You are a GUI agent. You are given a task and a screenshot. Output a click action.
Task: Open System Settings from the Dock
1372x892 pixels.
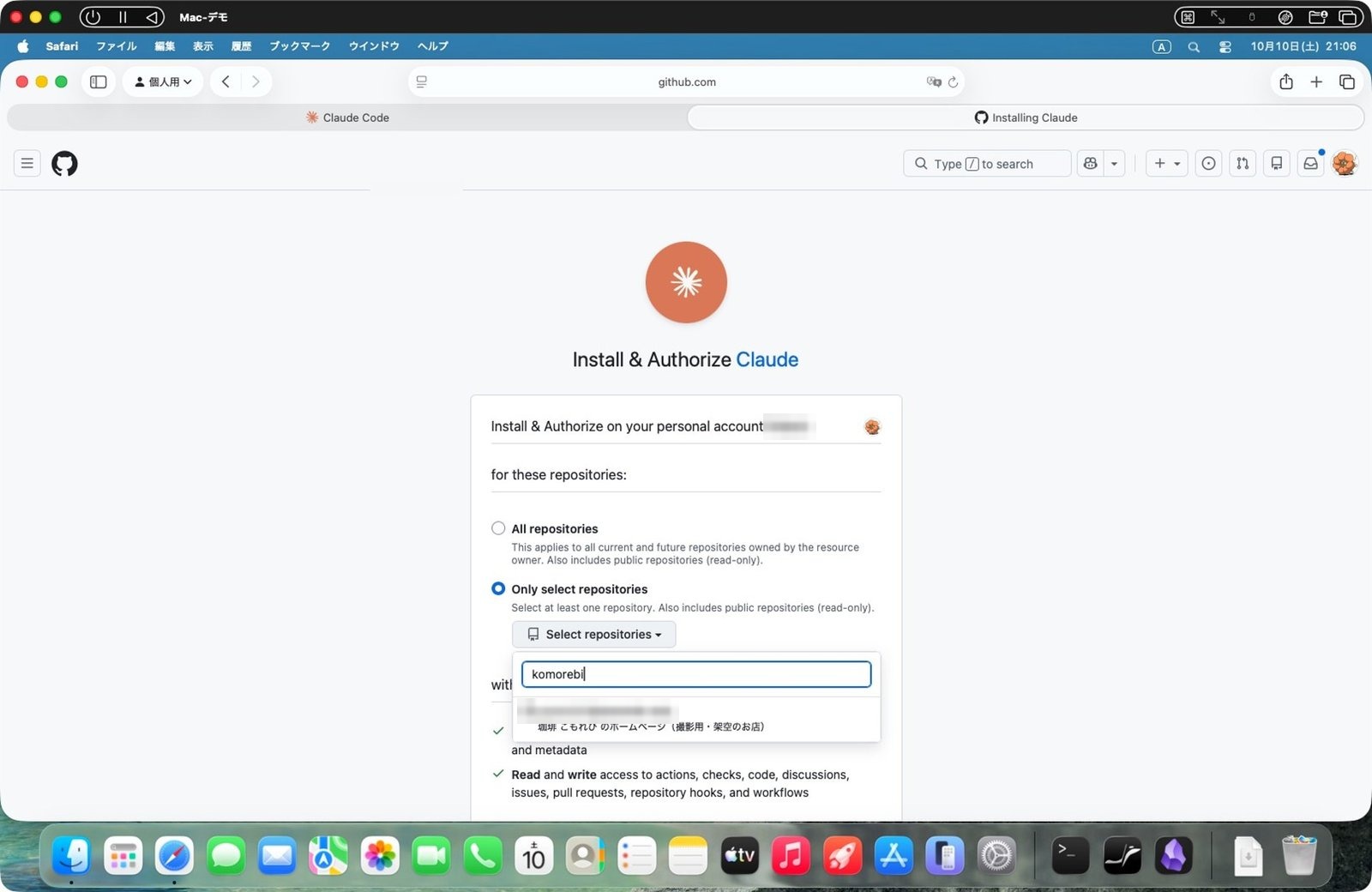pos(996,856)
